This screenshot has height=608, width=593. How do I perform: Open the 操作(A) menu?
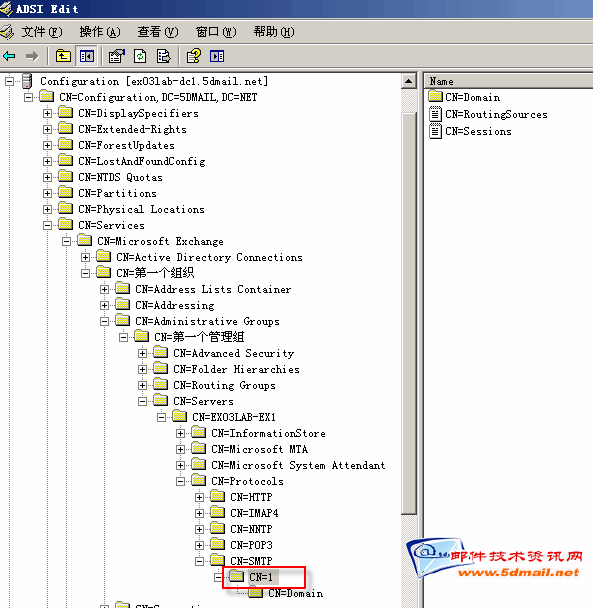[x=100, y=32]
